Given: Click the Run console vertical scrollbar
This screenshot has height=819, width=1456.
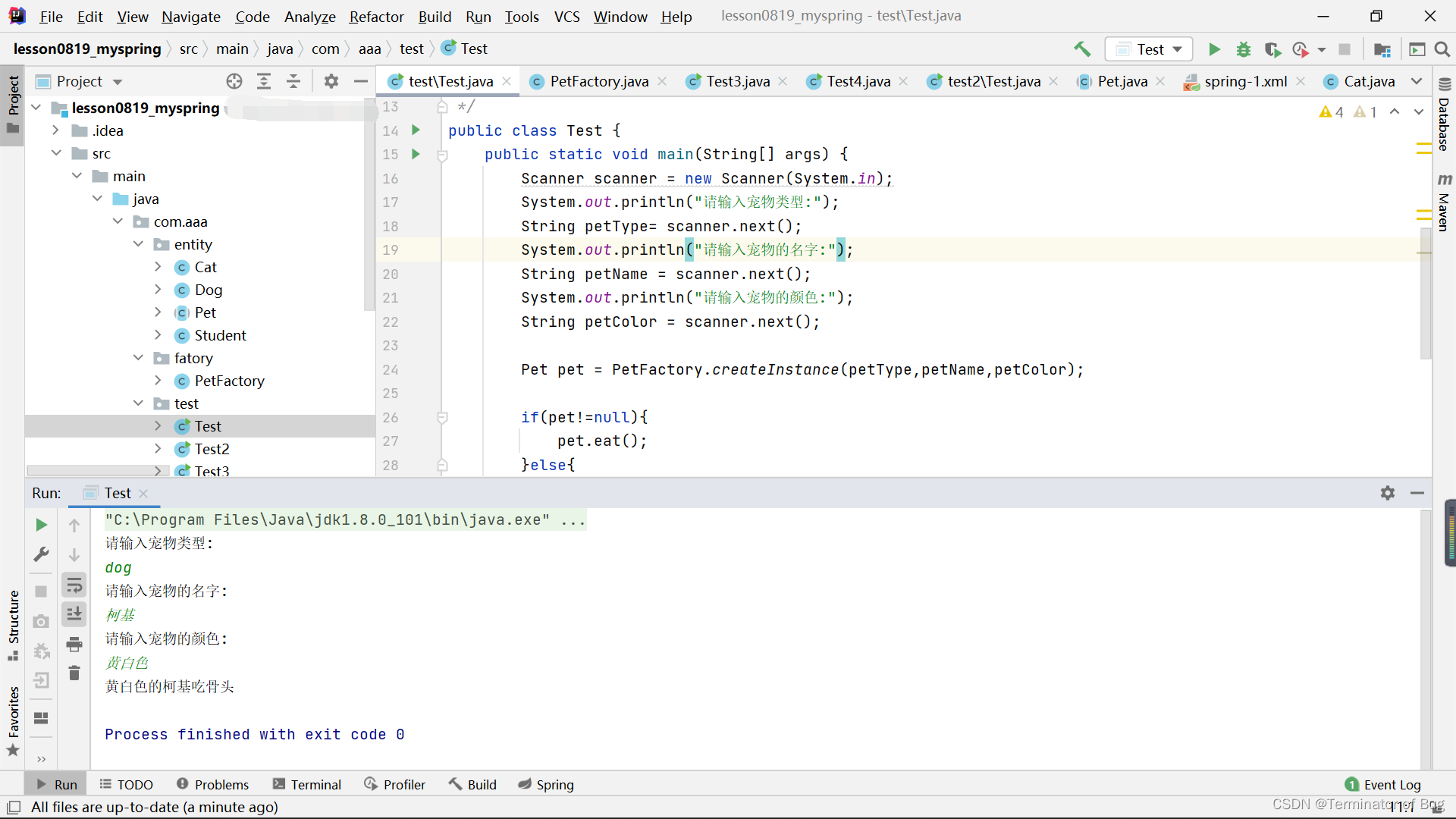Looking at the screenshot, I should coord(1426,639).
